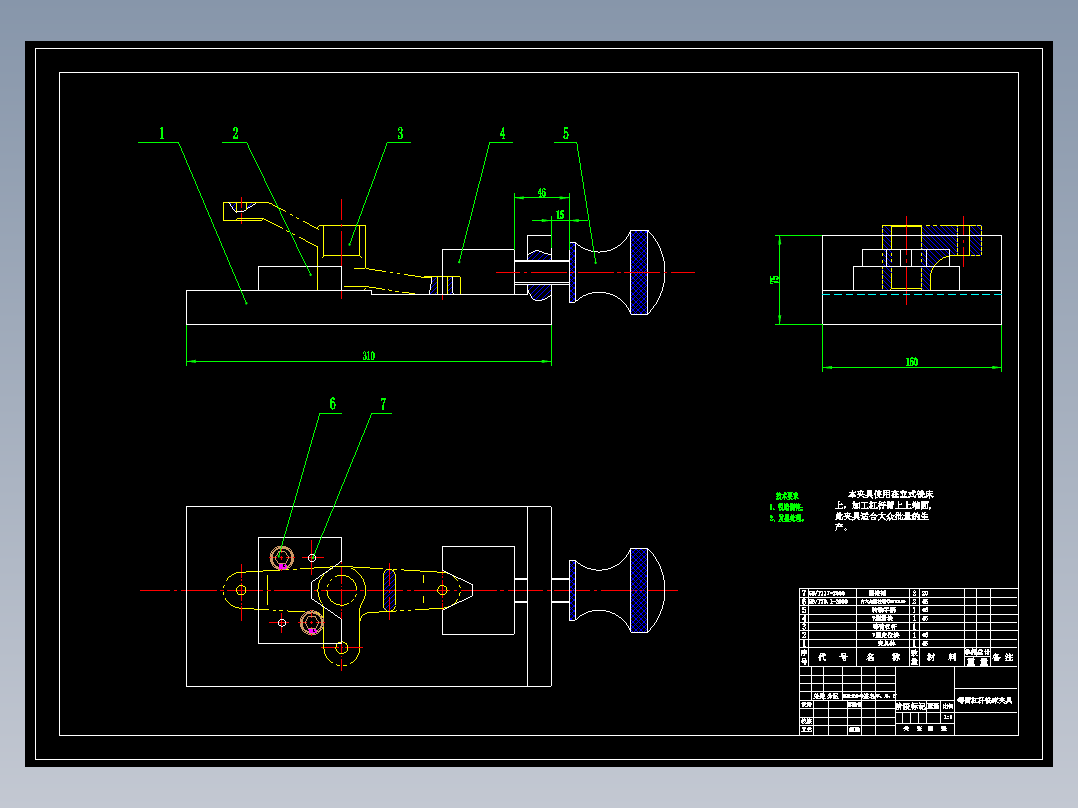Select the 310 length dimension

tap(368, 356)
